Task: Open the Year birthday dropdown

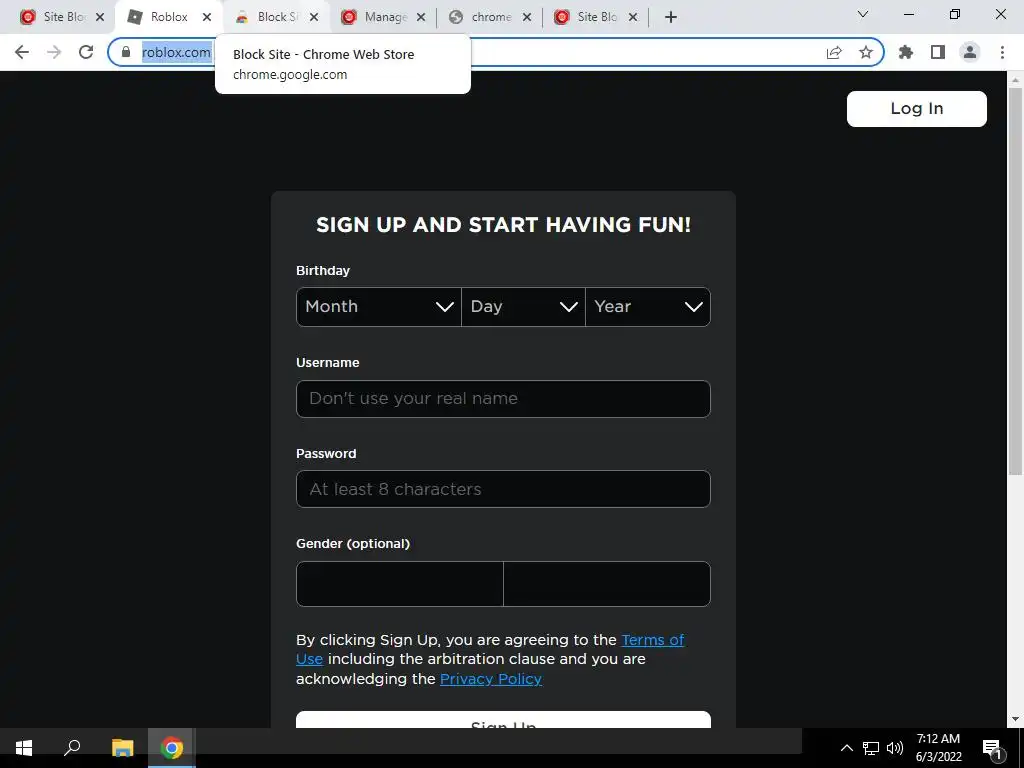Action: (x=648, y=306)
